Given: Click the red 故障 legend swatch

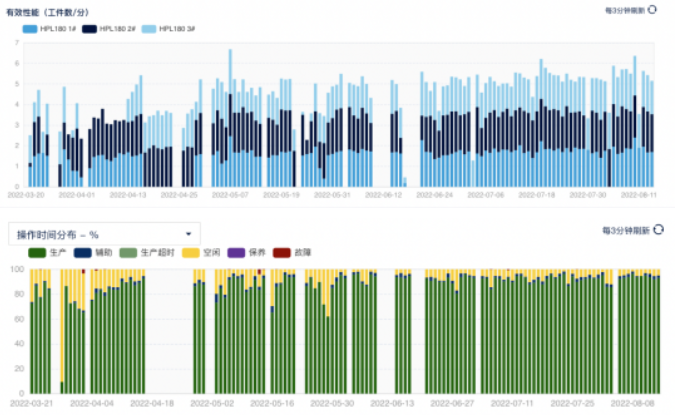Looking at the screenshot, I should click(x=282, y=253).
